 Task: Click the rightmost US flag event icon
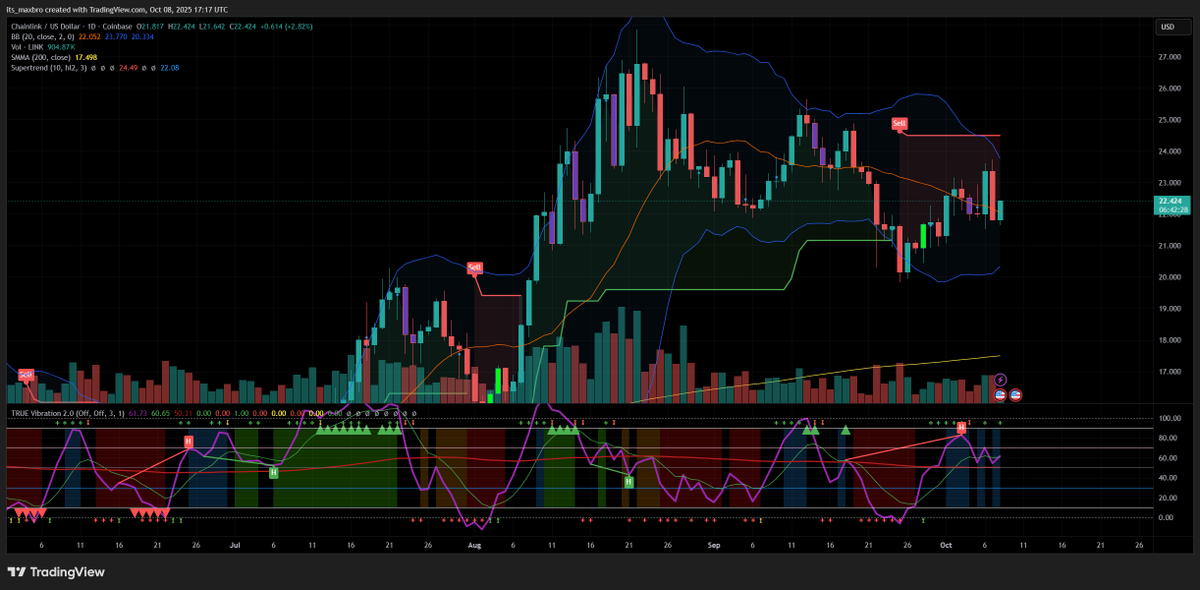(1015, 396)
